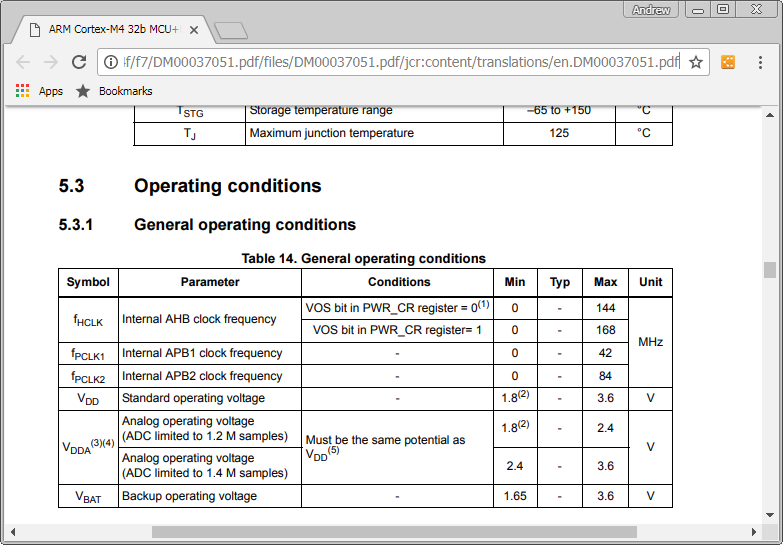Open the orange extension icon

[728, 62]
